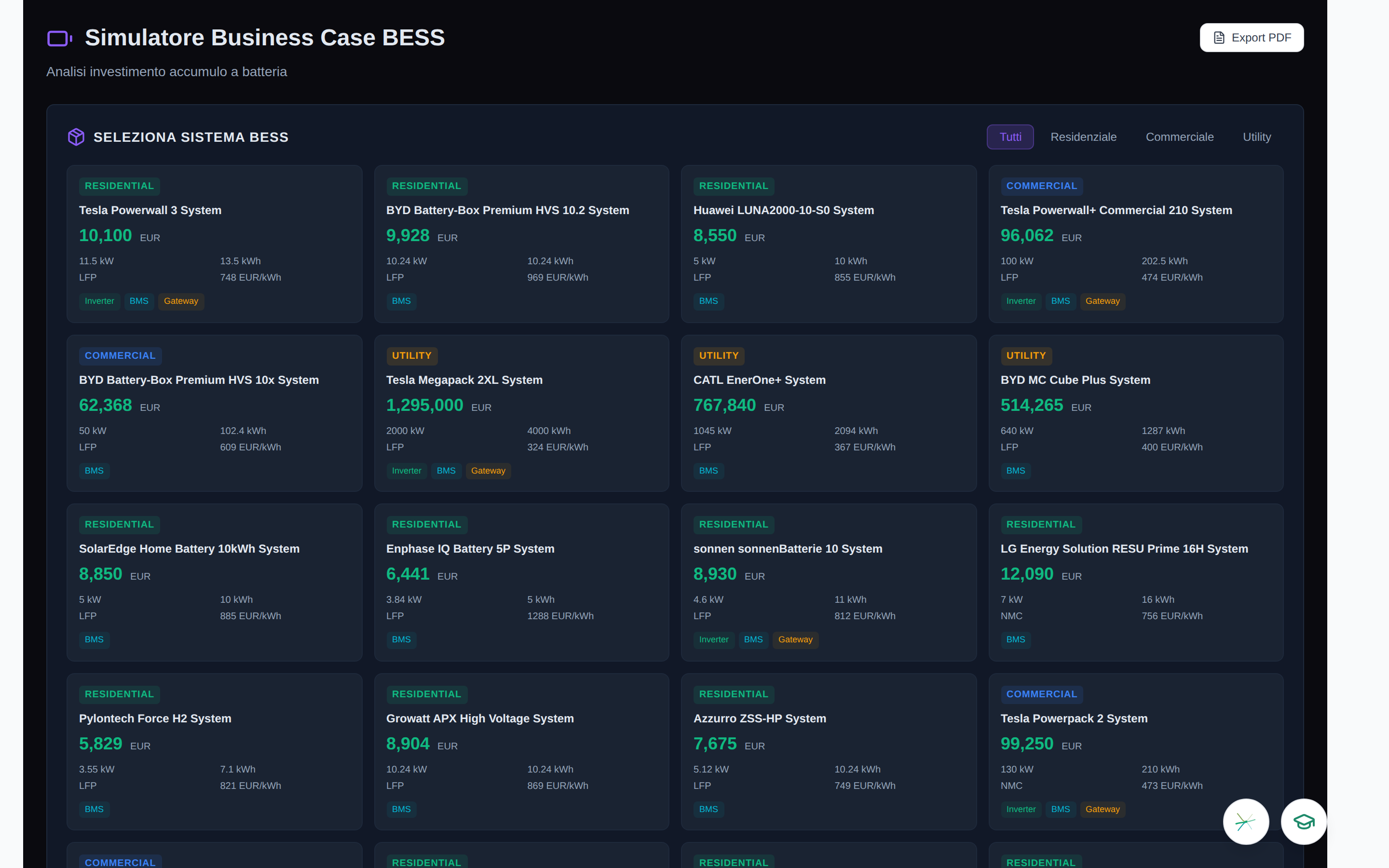Open the floating teal spark assistant button

[1245, 822]
